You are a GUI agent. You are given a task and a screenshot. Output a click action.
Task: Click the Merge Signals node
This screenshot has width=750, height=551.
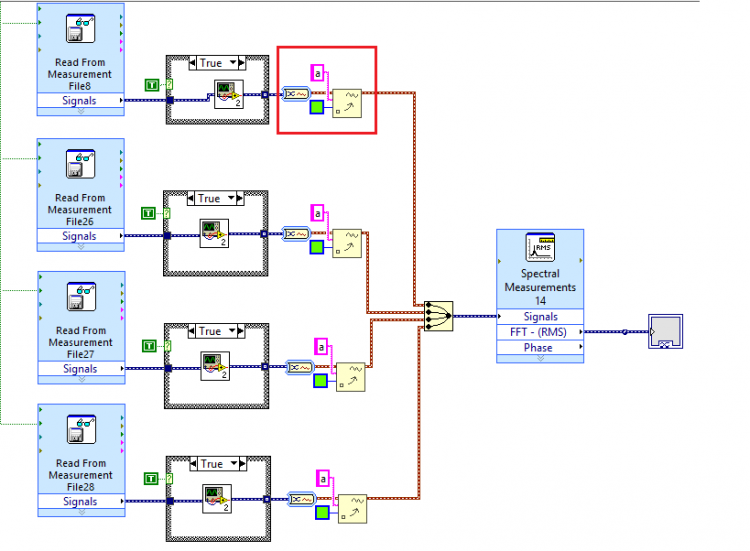438,316
